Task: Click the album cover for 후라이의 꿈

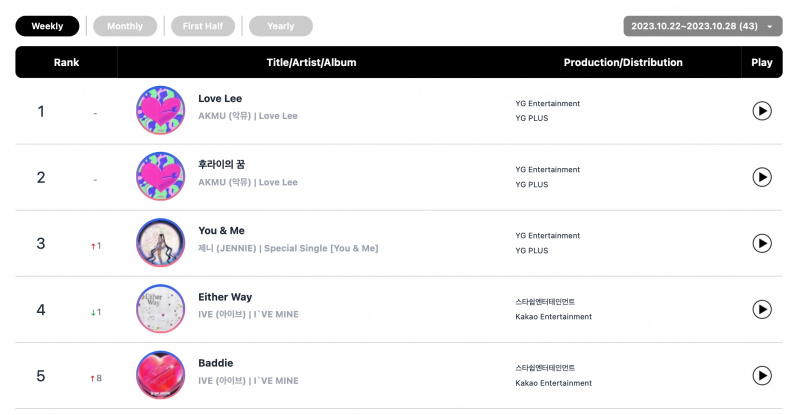Action: [161, 176]
